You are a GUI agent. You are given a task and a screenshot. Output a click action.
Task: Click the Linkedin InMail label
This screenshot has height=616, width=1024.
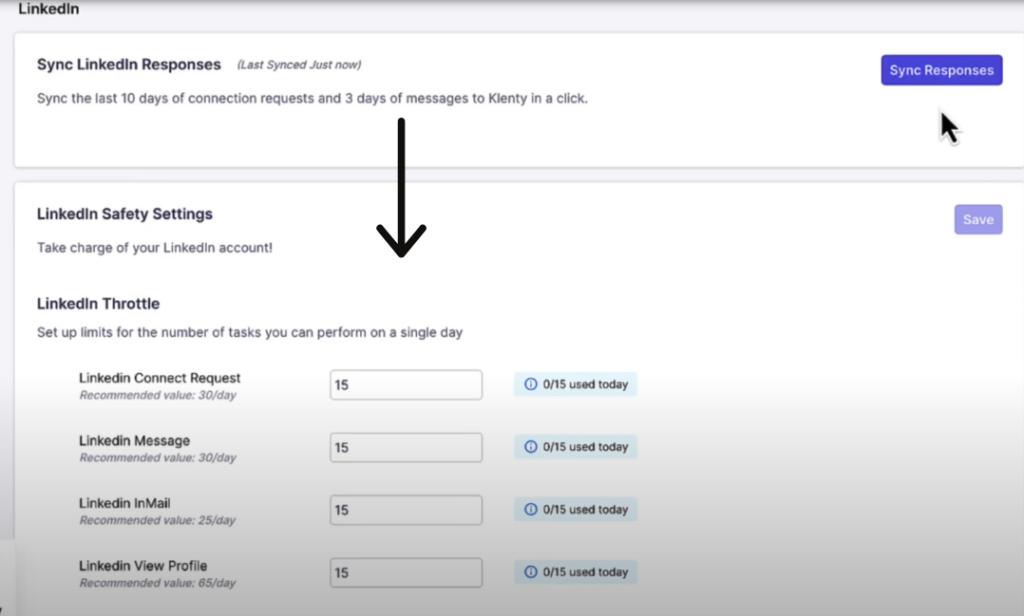125,504
